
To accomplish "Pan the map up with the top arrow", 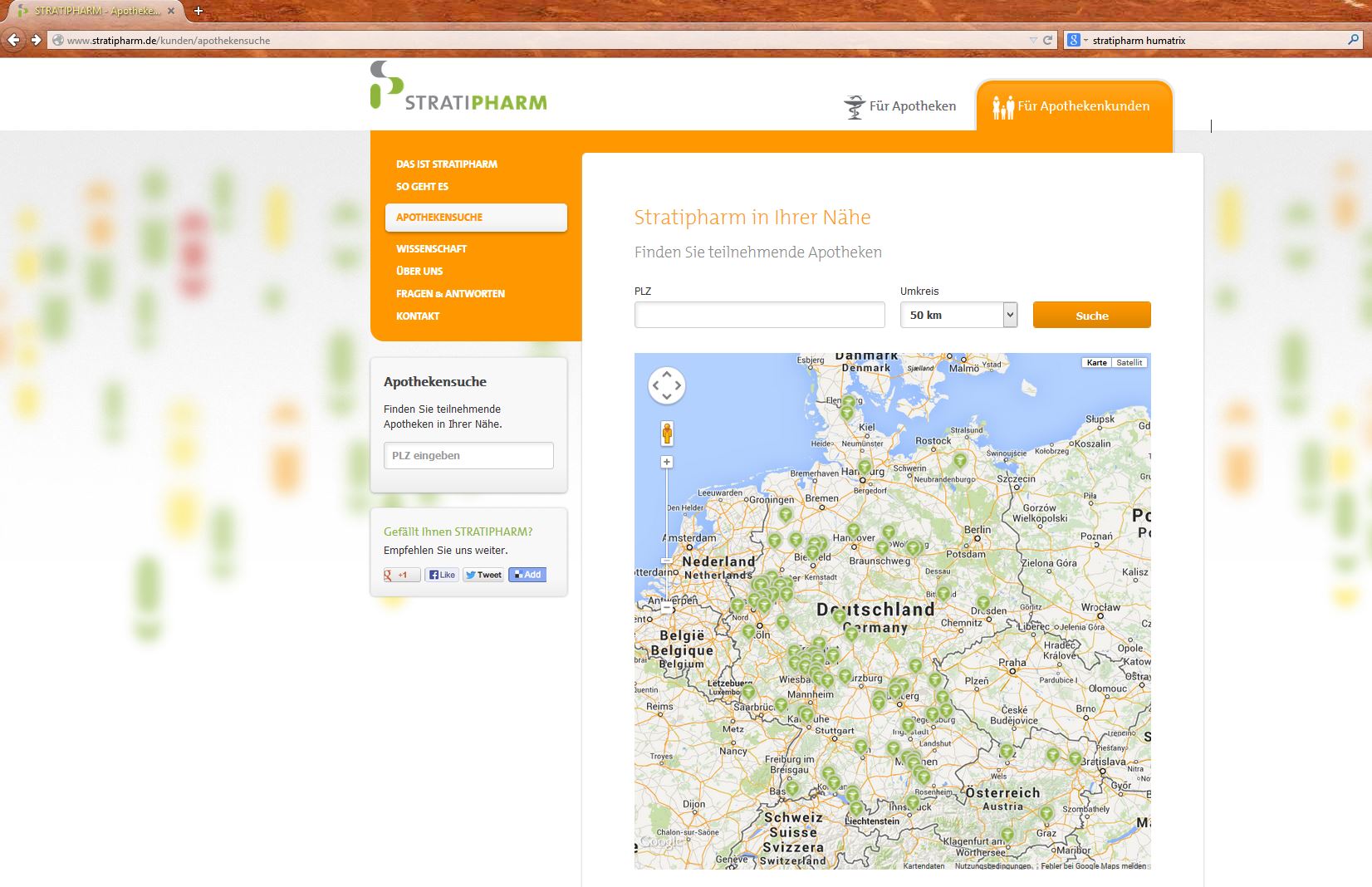I will [667, 375].
